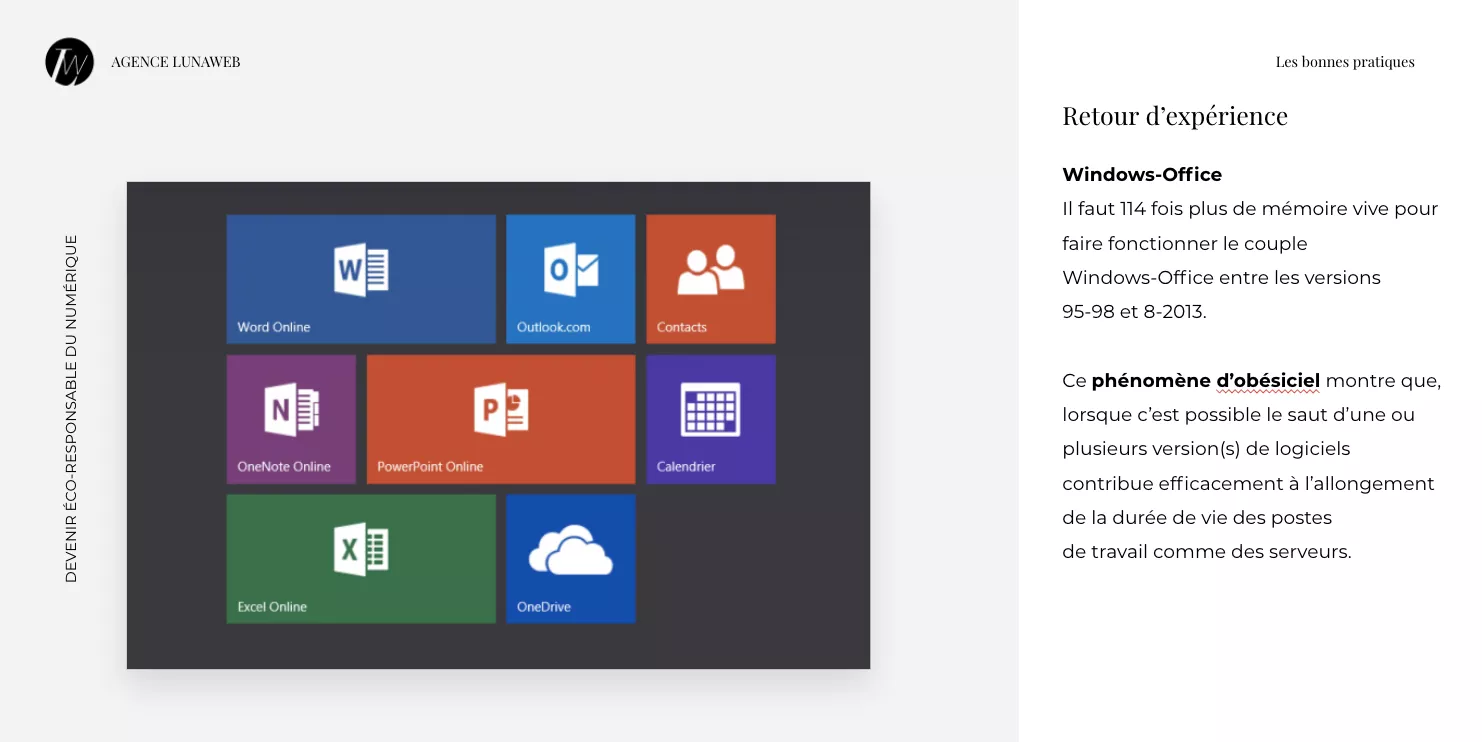
Task: Click the 'Les bonnes pratiques' label
Action: [x=1345, y=62]
